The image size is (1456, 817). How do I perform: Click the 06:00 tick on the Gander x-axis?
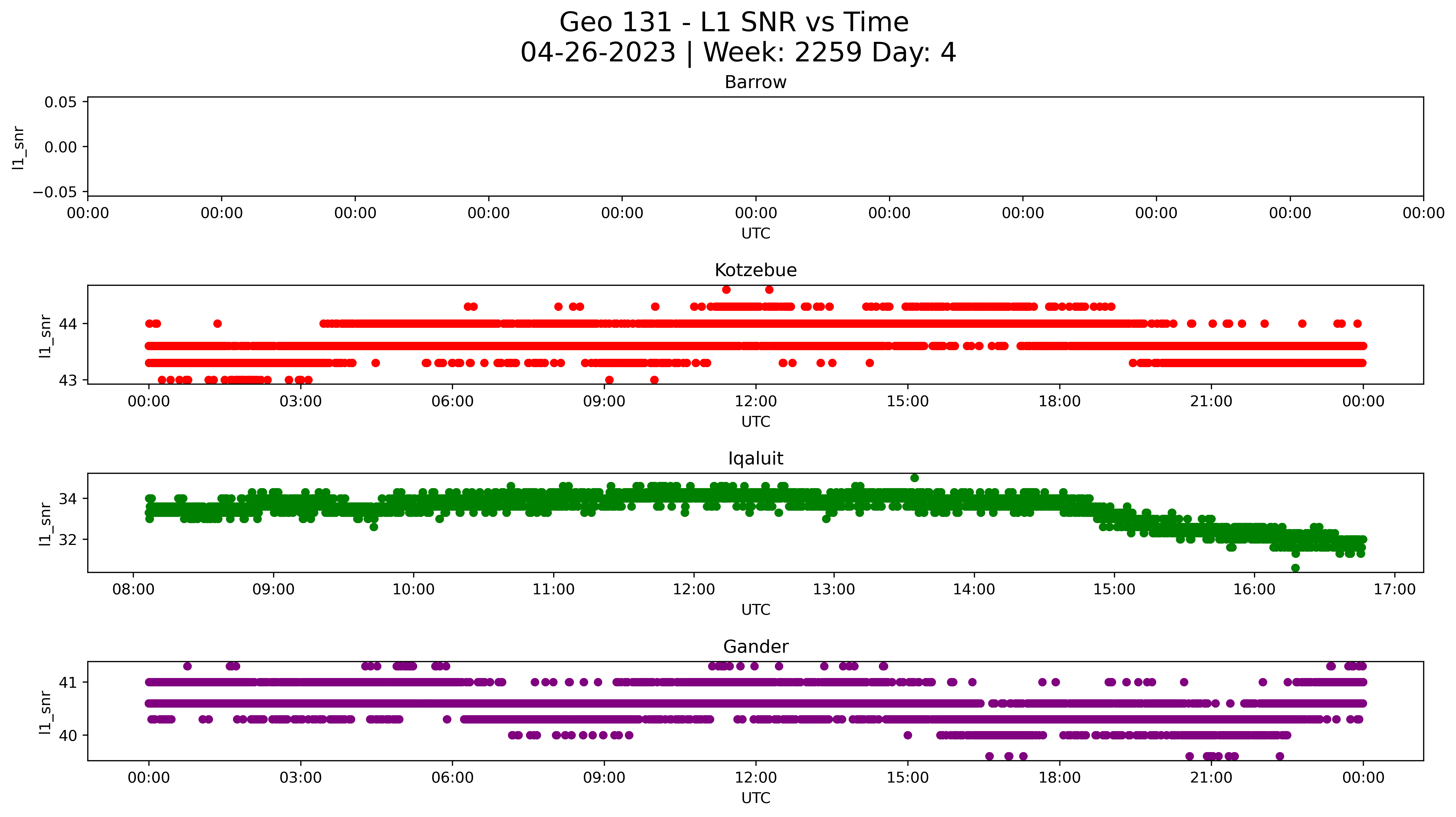453,777
